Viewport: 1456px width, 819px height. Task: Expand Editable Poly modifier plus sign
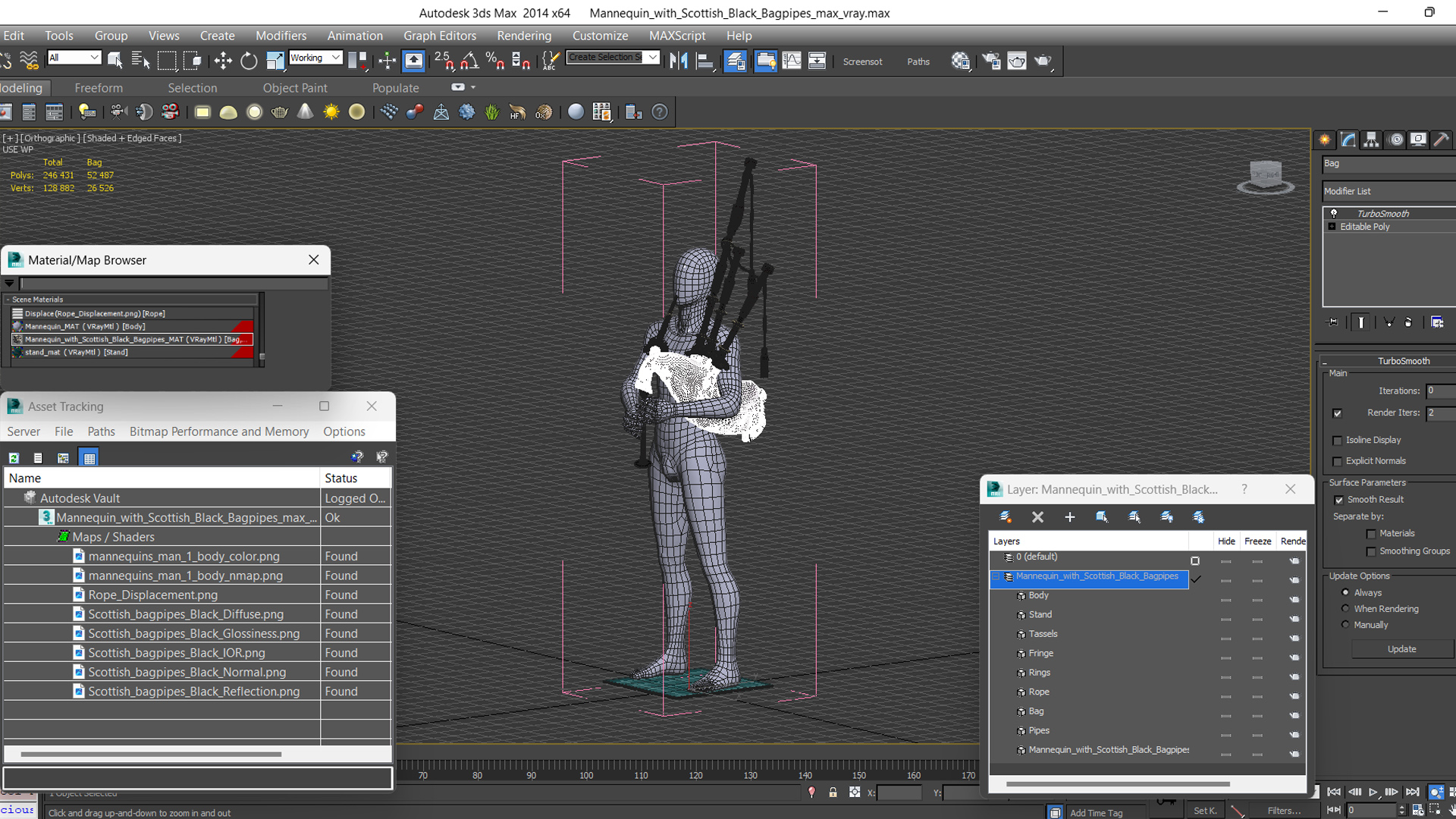tap(1332, 227)
